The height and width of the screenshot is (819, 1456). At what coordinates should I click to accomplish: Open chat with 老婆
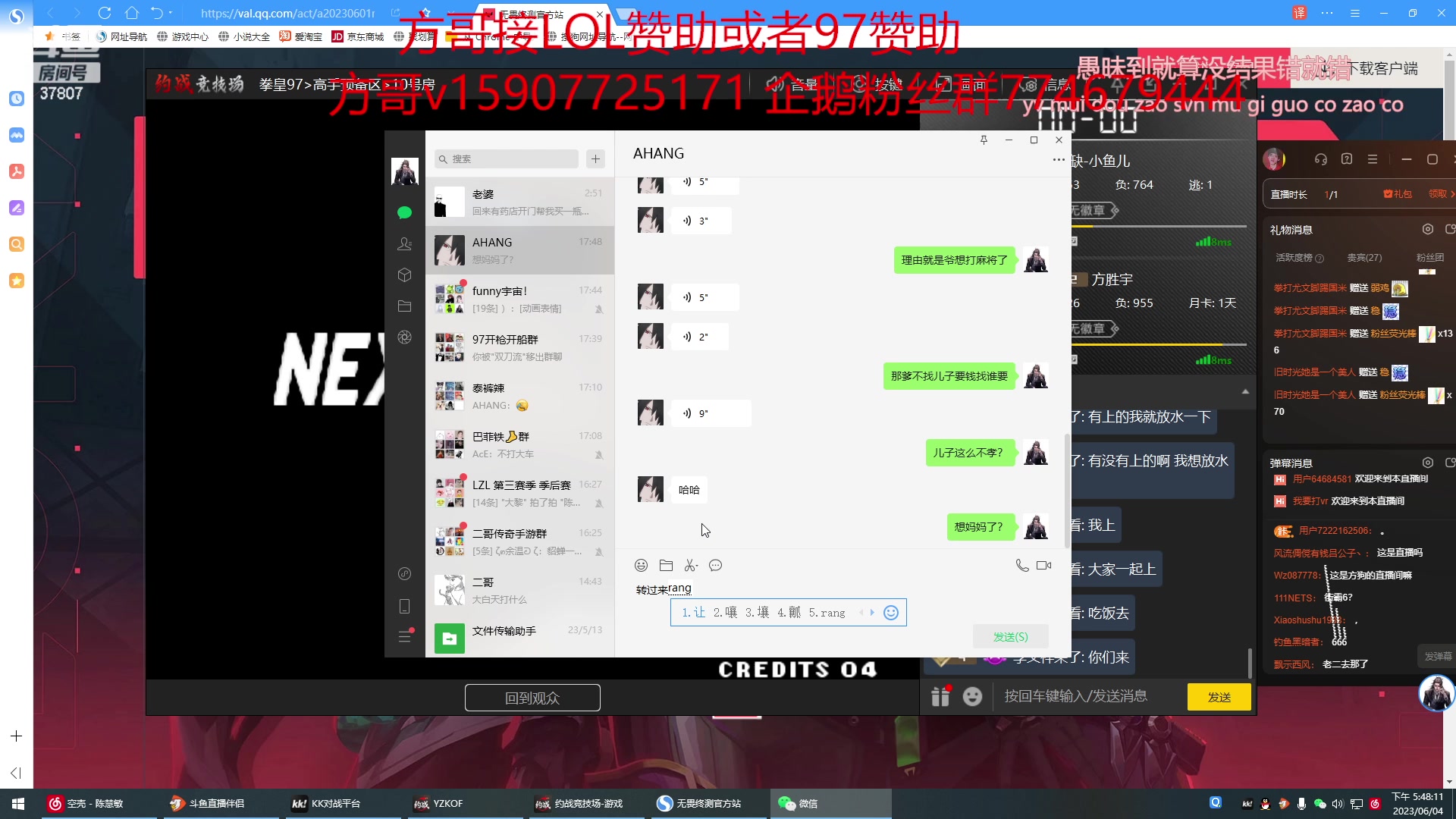tap(519, 202)
